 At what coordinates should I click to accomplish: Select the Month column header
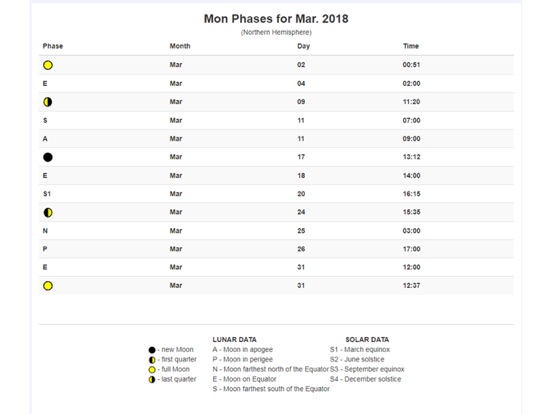click(180, 46)
